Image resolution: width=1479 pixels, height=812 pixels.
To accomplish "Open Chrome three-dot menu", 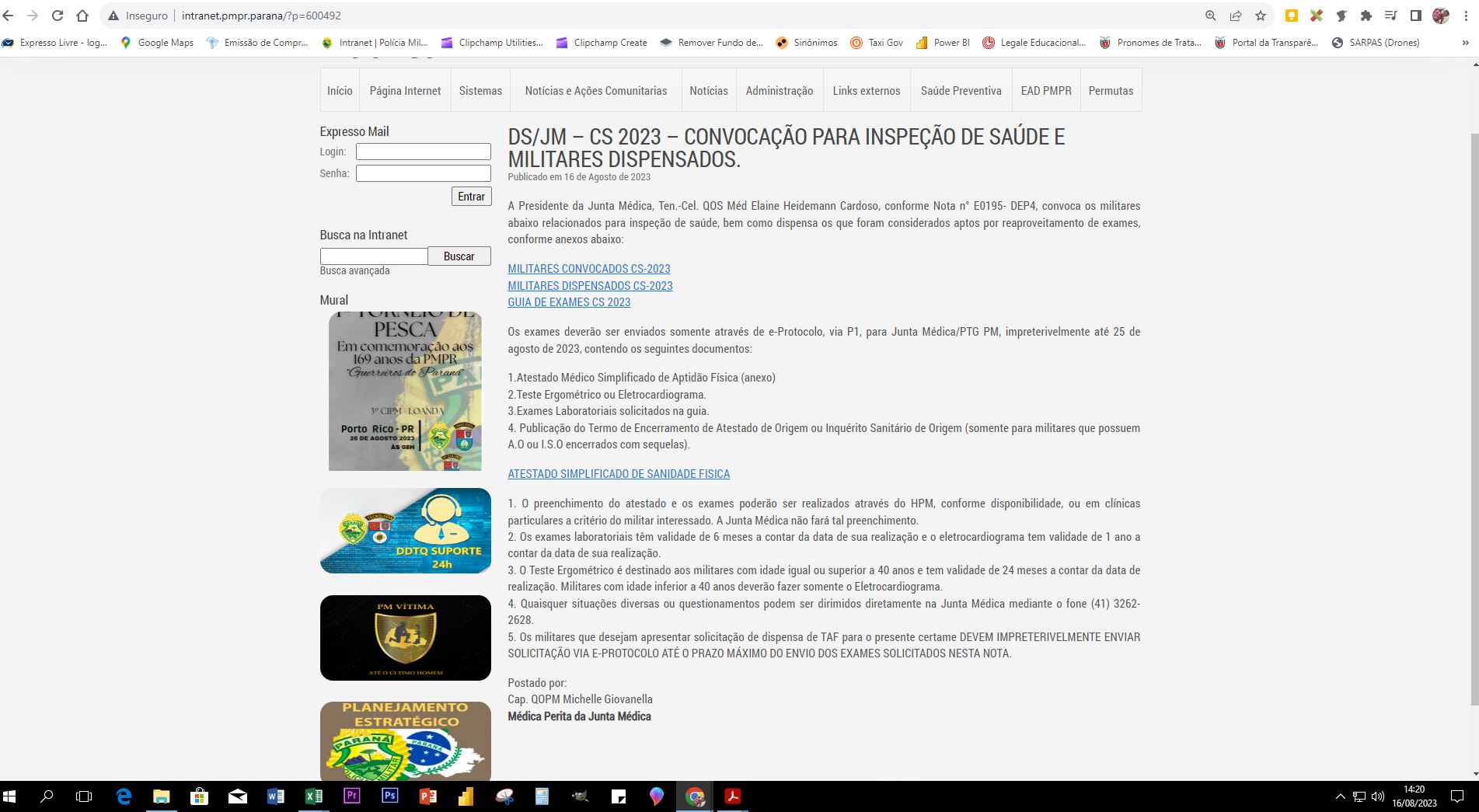I will point(1465,16).
